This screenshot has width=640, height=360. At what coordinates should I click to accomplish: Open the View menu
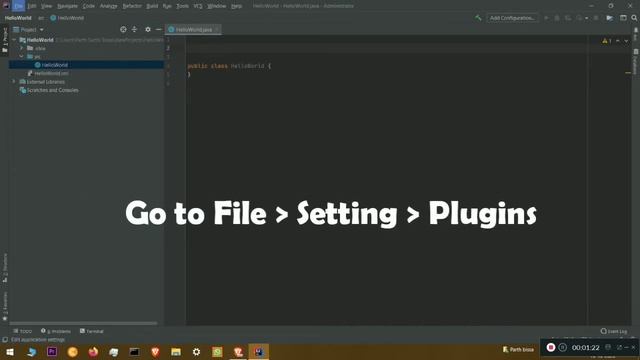click(46, 6)
